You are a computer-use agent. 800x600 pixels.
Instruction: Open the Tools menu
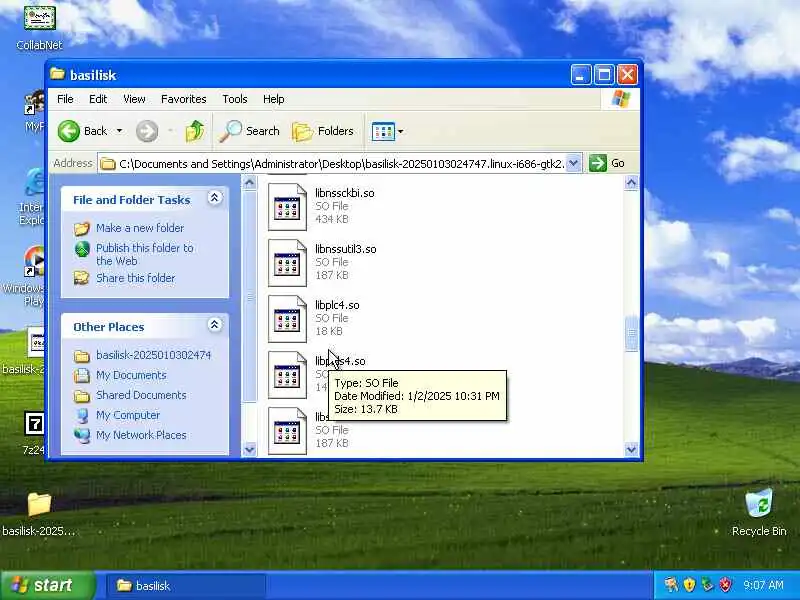click(235, 99)
